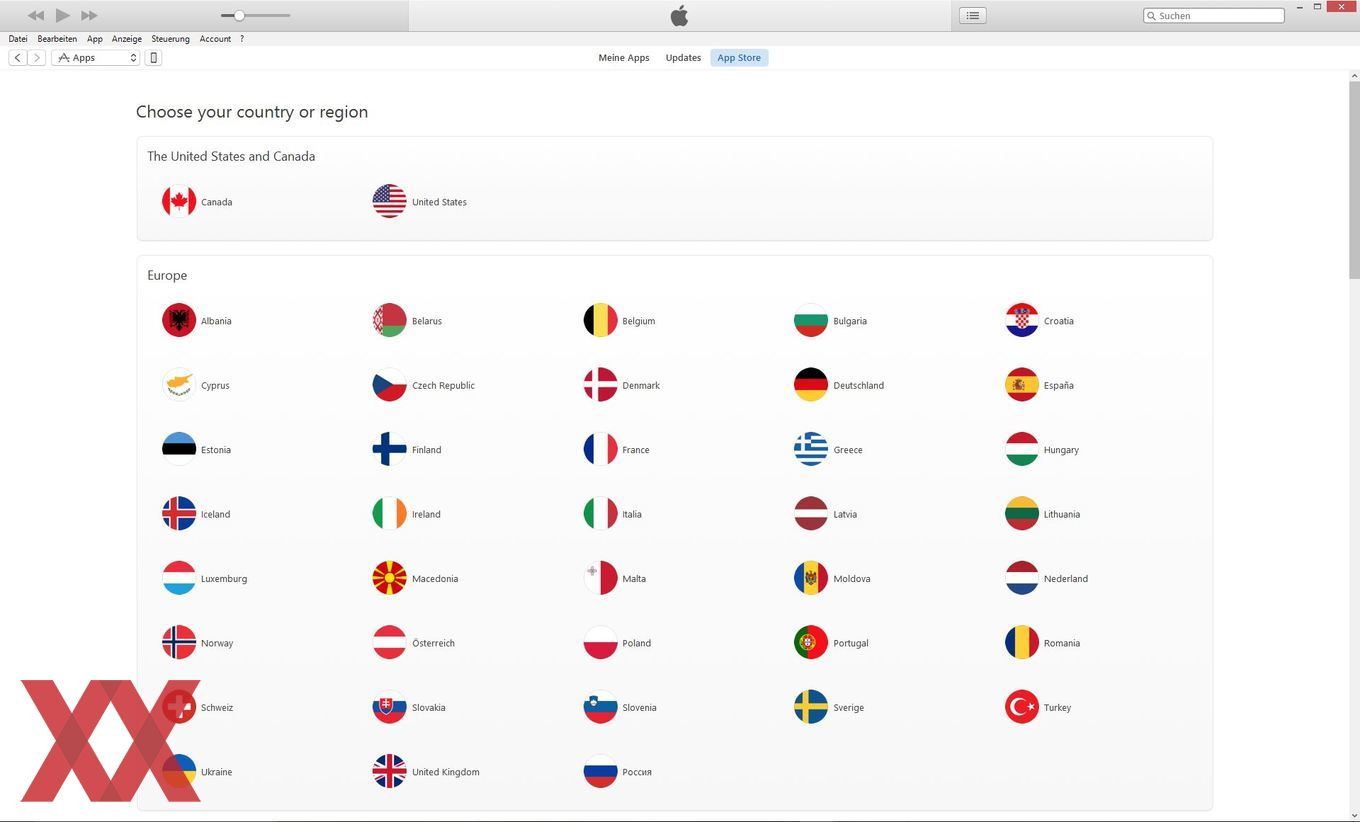This screenshot has width=1360, height=822.
Task: Click the iPhone device icon in toolbar
Action: (x=153, y=58)
